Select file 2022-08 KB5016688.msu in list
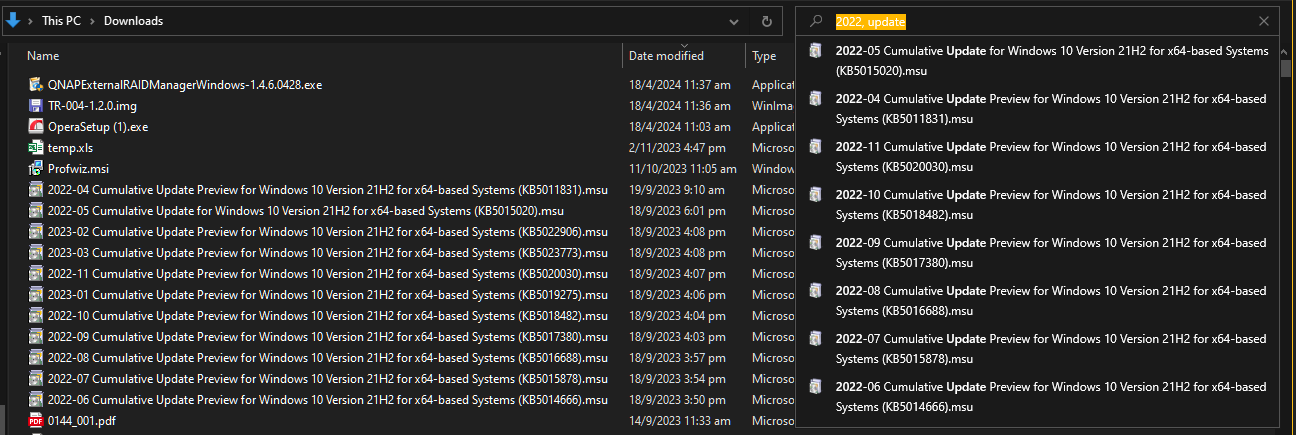The image size is (1296, 435). tap(328, 358)
